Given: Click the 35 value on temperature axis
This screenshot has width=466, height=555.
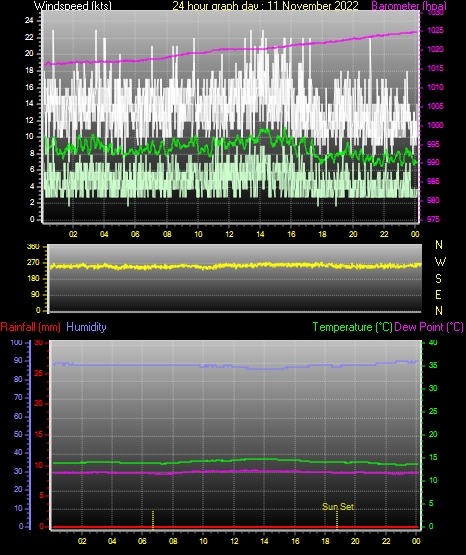Looking at the screenshot, I should (x=433, y=365).
